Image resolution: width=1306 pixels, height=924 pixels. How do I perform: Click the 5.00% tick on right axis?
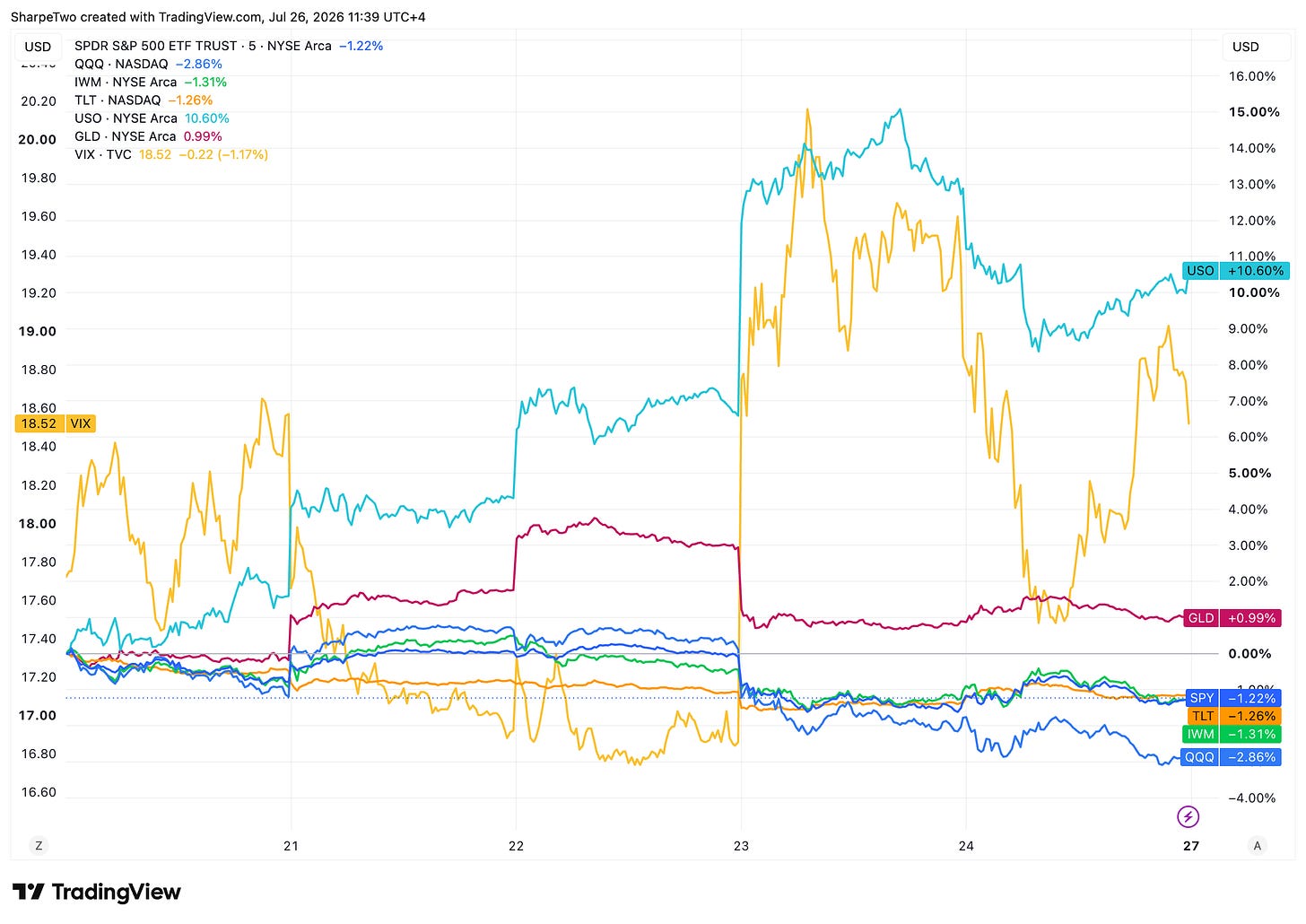click(1249, 473)
